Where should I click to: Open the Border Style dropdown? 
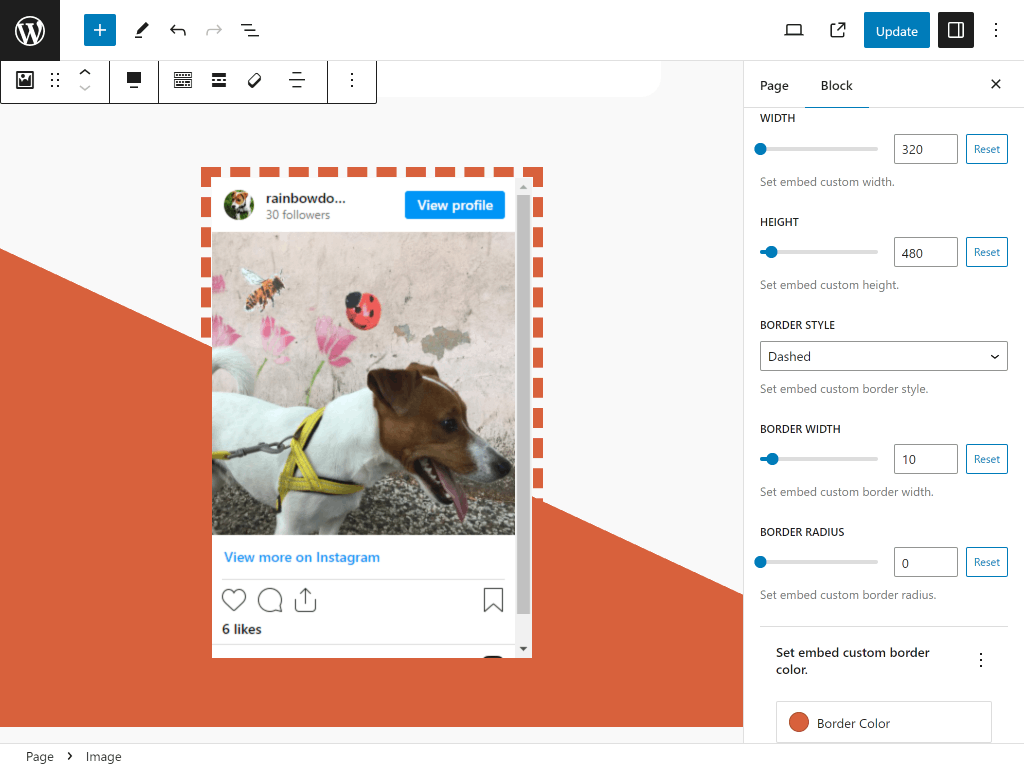point(884,357)
